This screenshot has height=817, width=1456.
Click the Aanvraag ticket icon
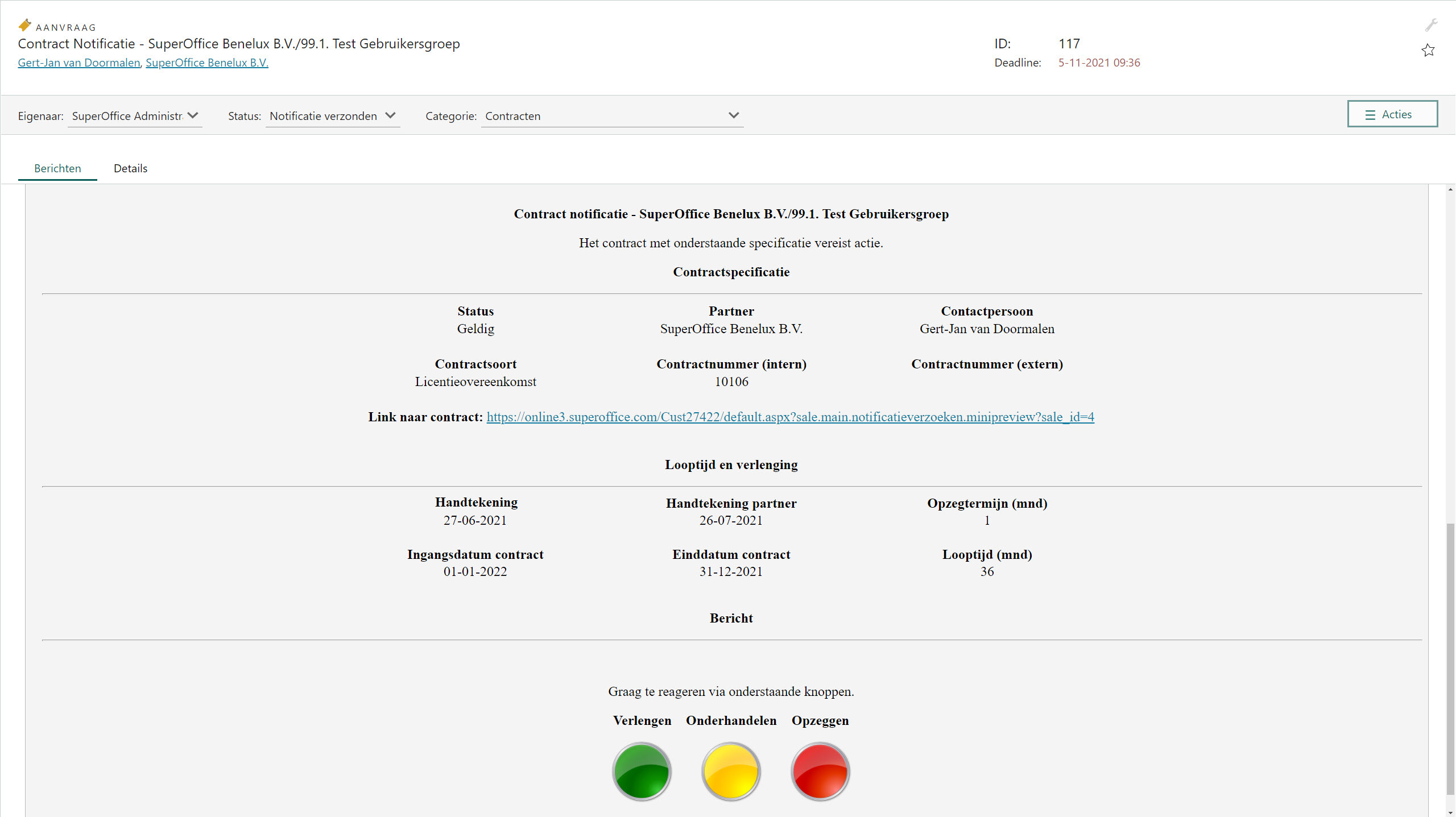pos(24,25)
